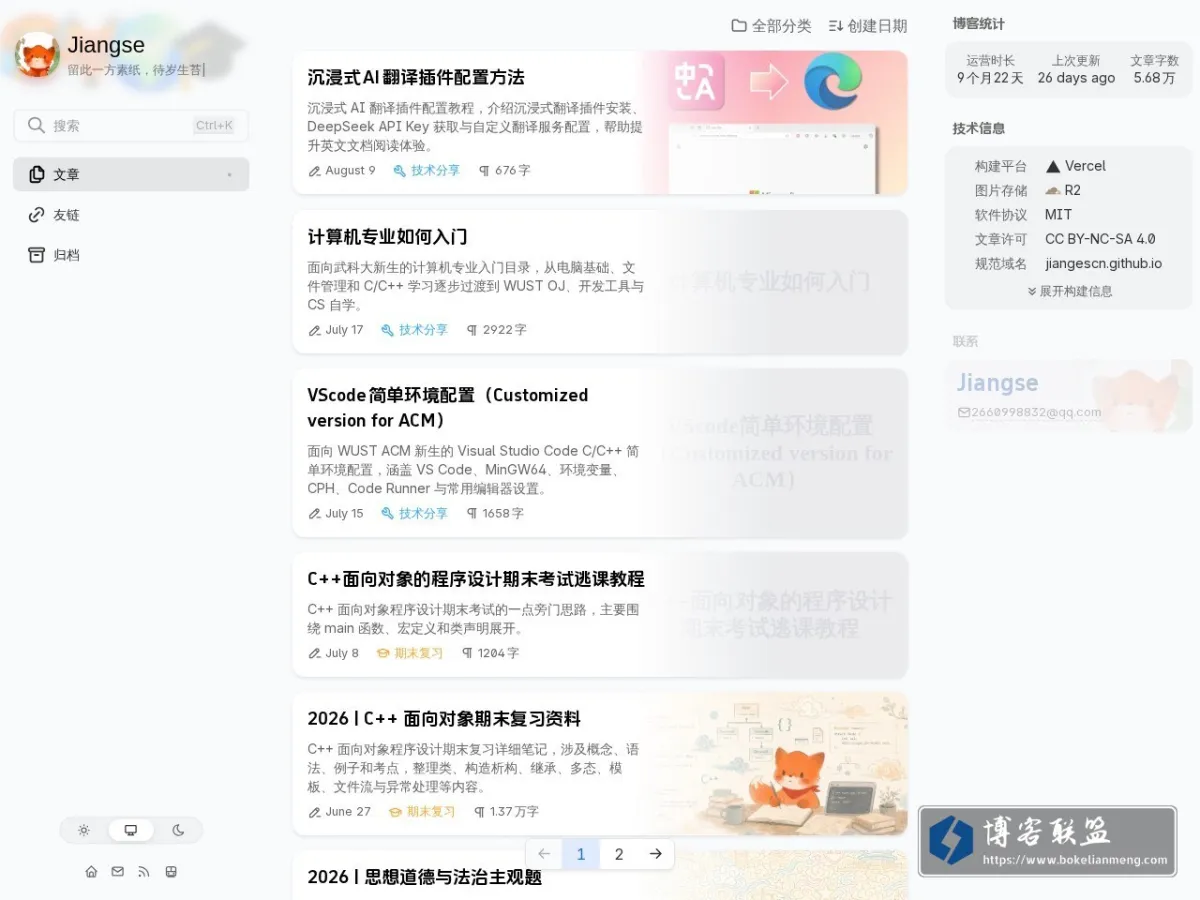Open the 友链 navigation item

click(x=131, y=214)
